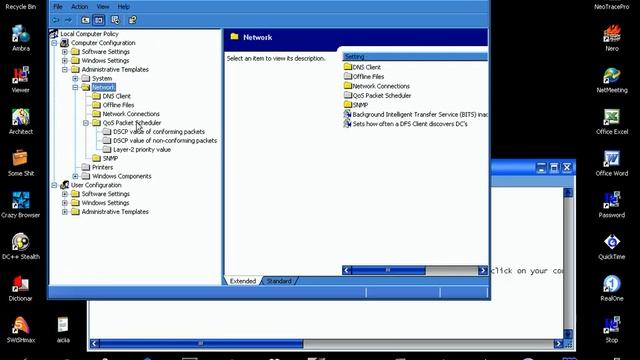Open the Recycle Bin desktop icon

20,6
